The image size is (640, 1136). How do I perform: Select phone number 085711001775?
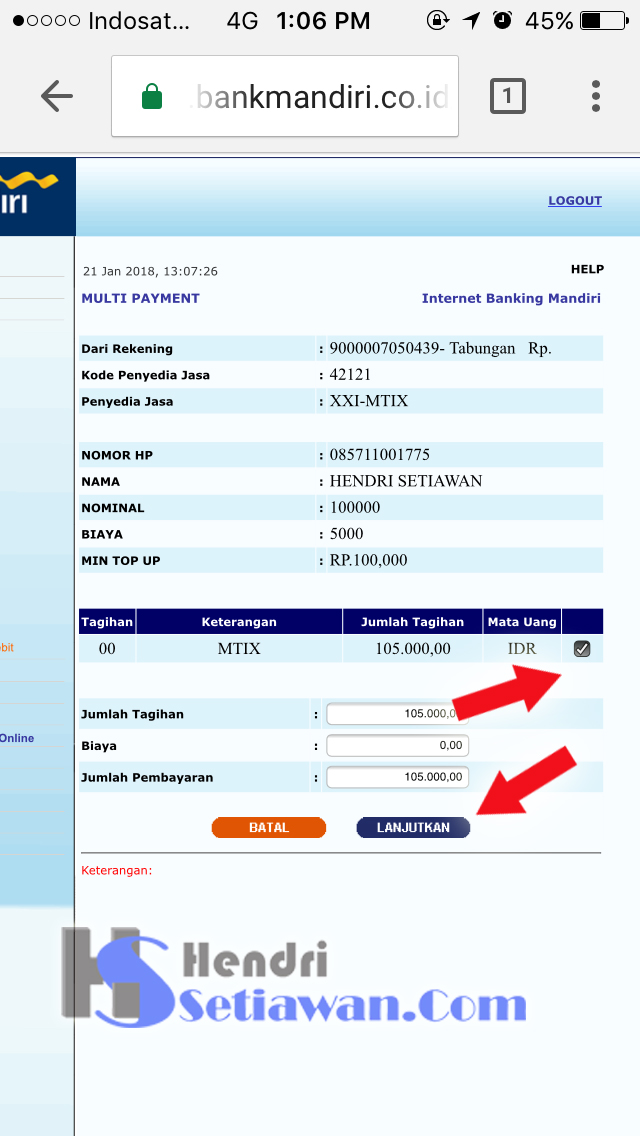(380, 455)
